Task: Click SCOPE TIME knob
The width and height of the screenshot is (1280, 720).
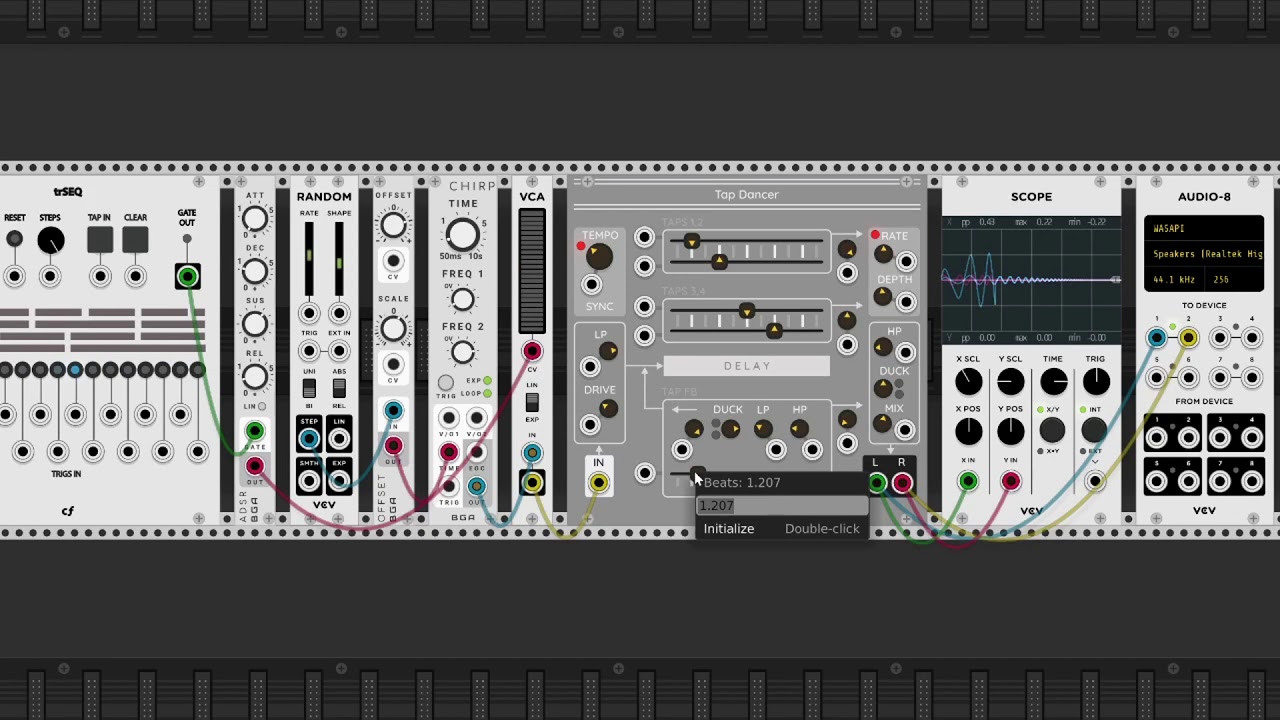Action: pos(1053,381)
